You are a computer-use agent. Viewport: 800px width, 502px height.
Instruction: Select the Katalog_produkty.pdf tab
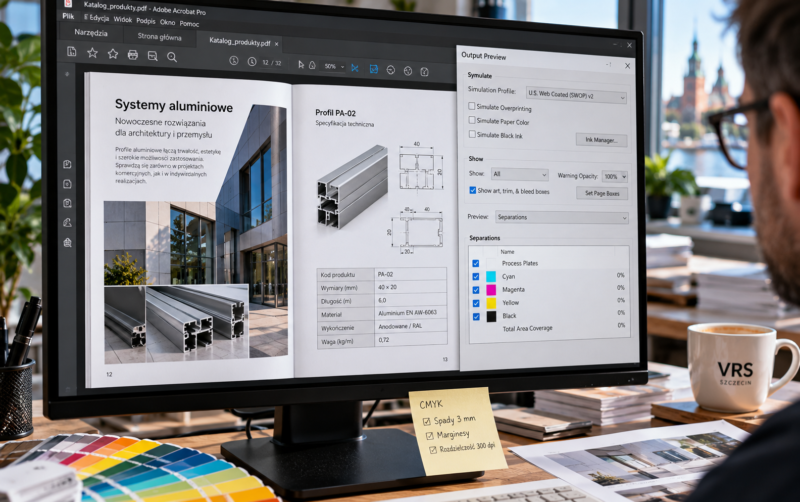click(240, 42)
